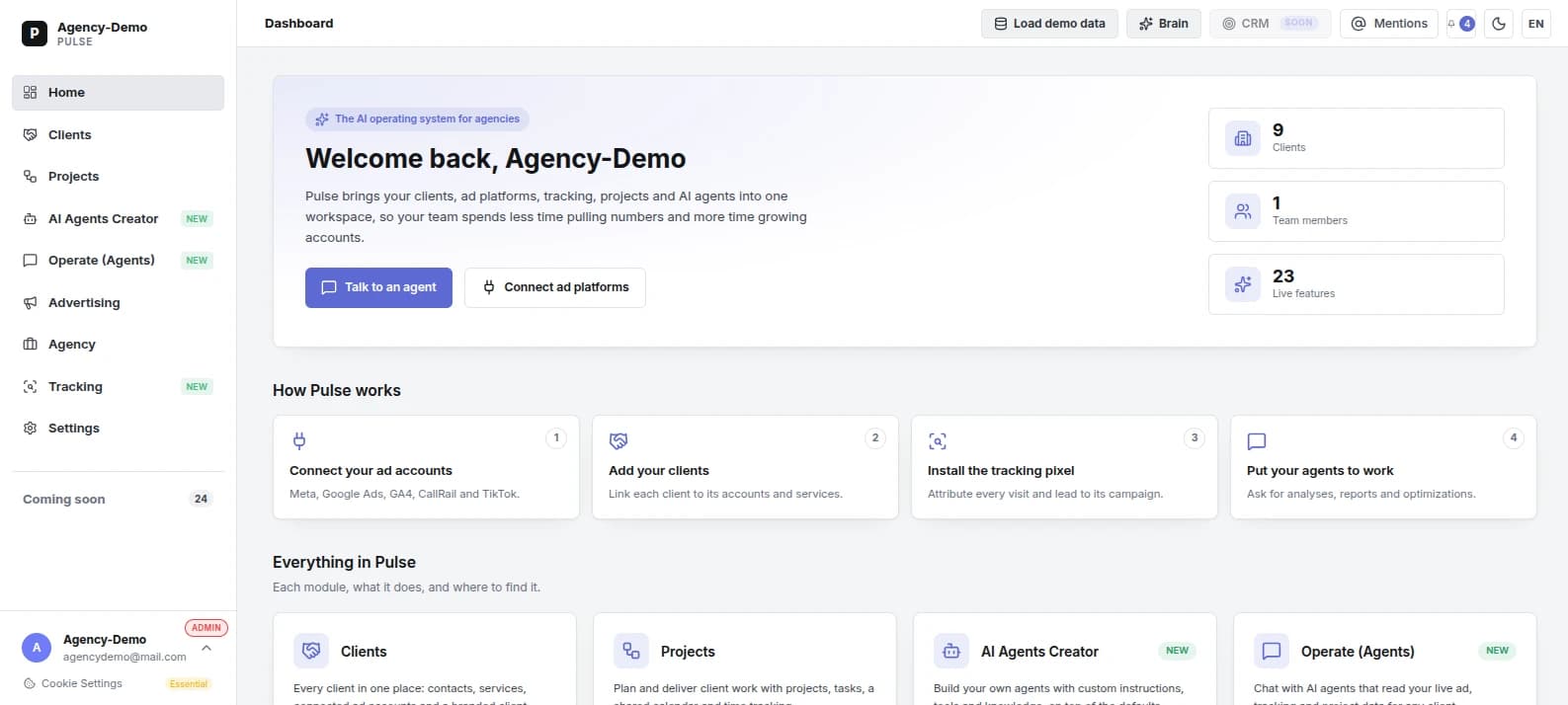Click the Essential plan badge
1568x705 pixels.
pos(189,683)
